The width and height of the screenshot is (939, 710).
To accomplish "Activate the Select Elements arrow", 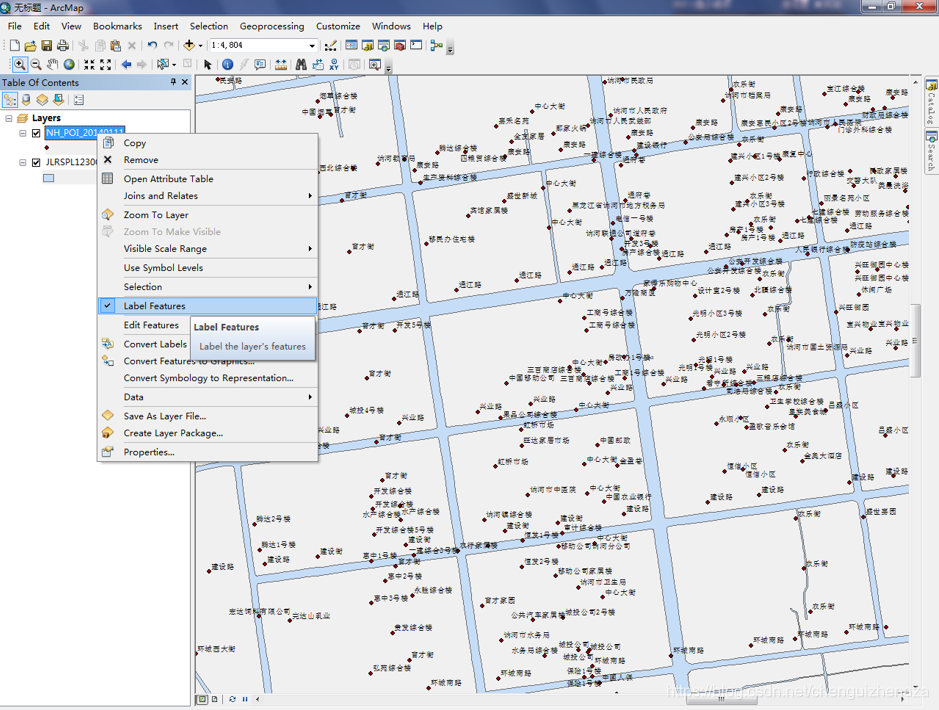I will (x=208, y=65).
